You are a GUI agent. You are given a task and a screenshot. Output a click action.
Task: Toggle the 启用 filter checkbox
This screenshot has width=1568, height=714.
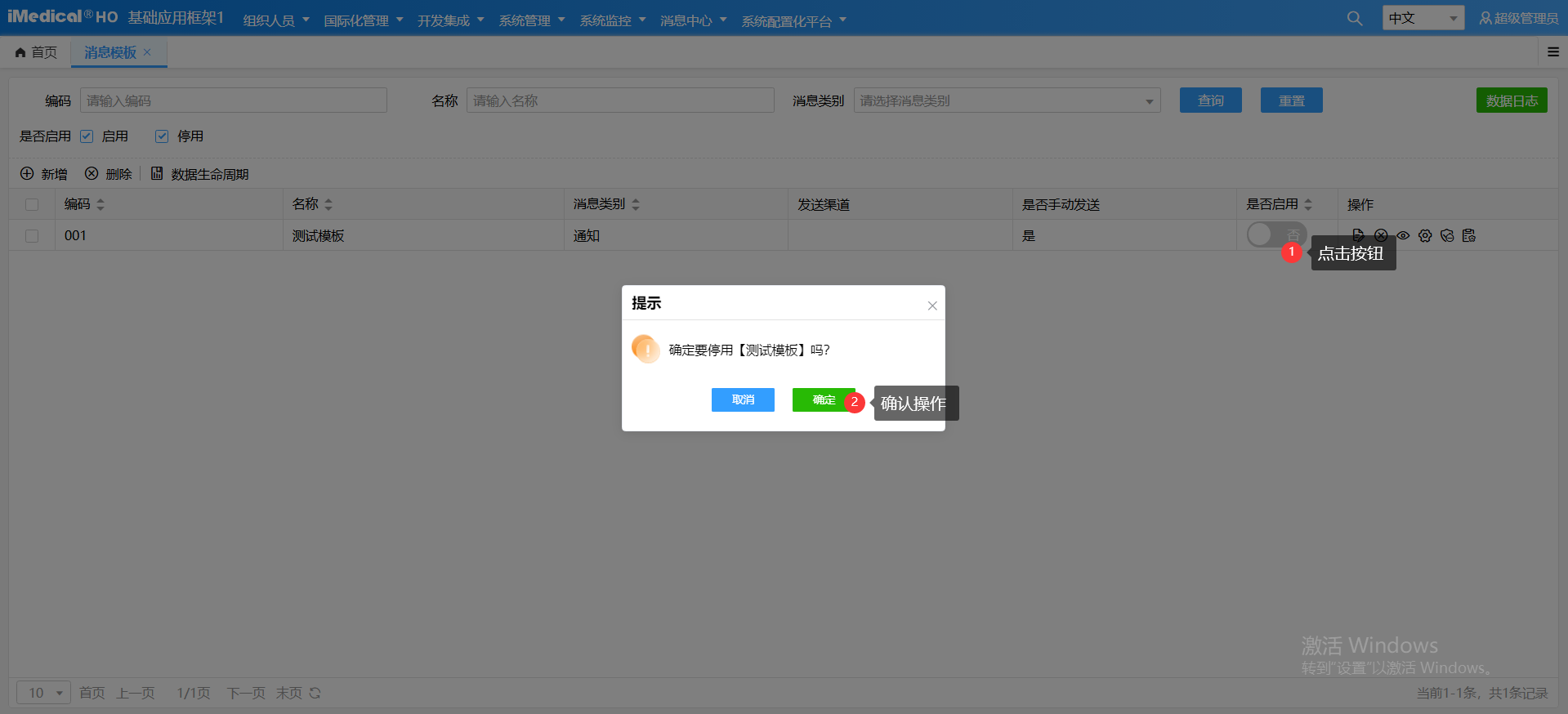click(87, 136)
